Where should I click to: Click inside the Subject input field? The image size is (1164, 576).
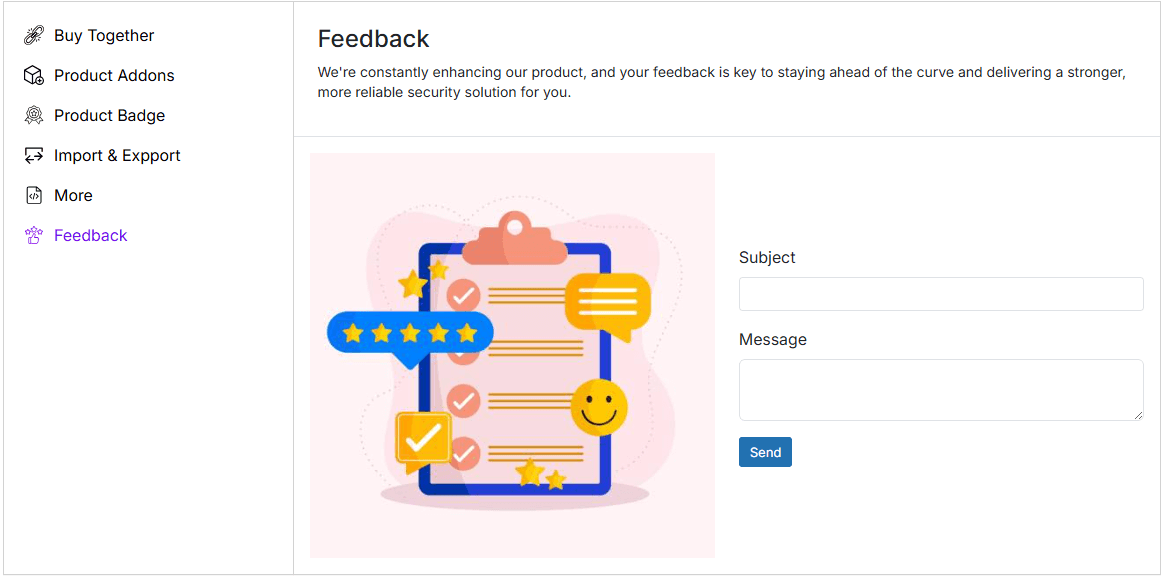point(940,293)
